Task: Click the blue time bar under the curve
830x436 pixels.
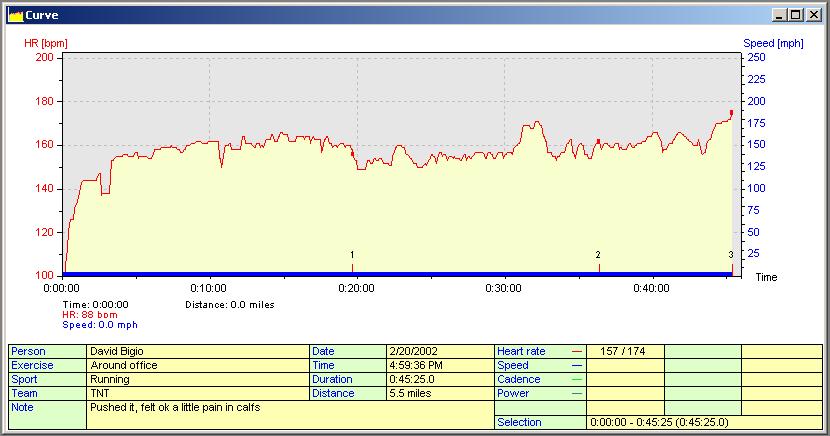Action: click(x=400, y=273)
